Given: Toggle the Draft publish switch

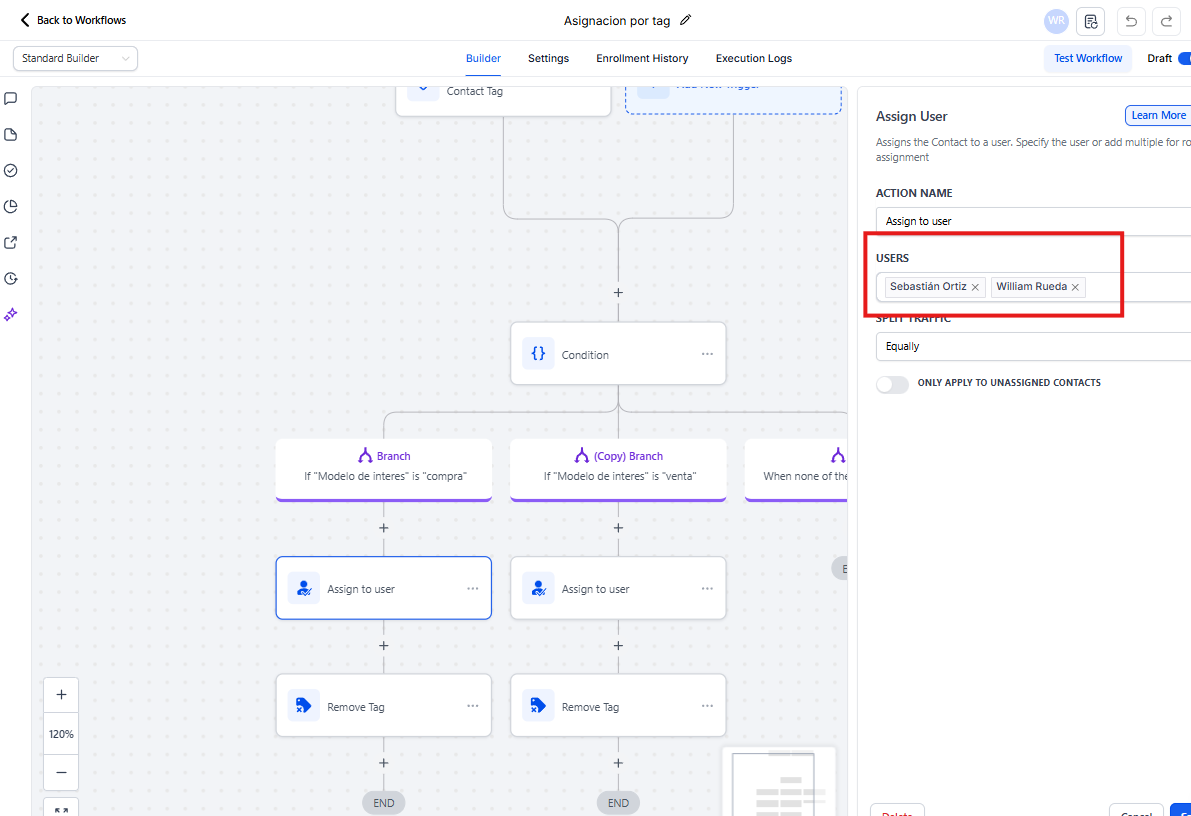Looking at the screenshot, I should (x=1184, y=59).
